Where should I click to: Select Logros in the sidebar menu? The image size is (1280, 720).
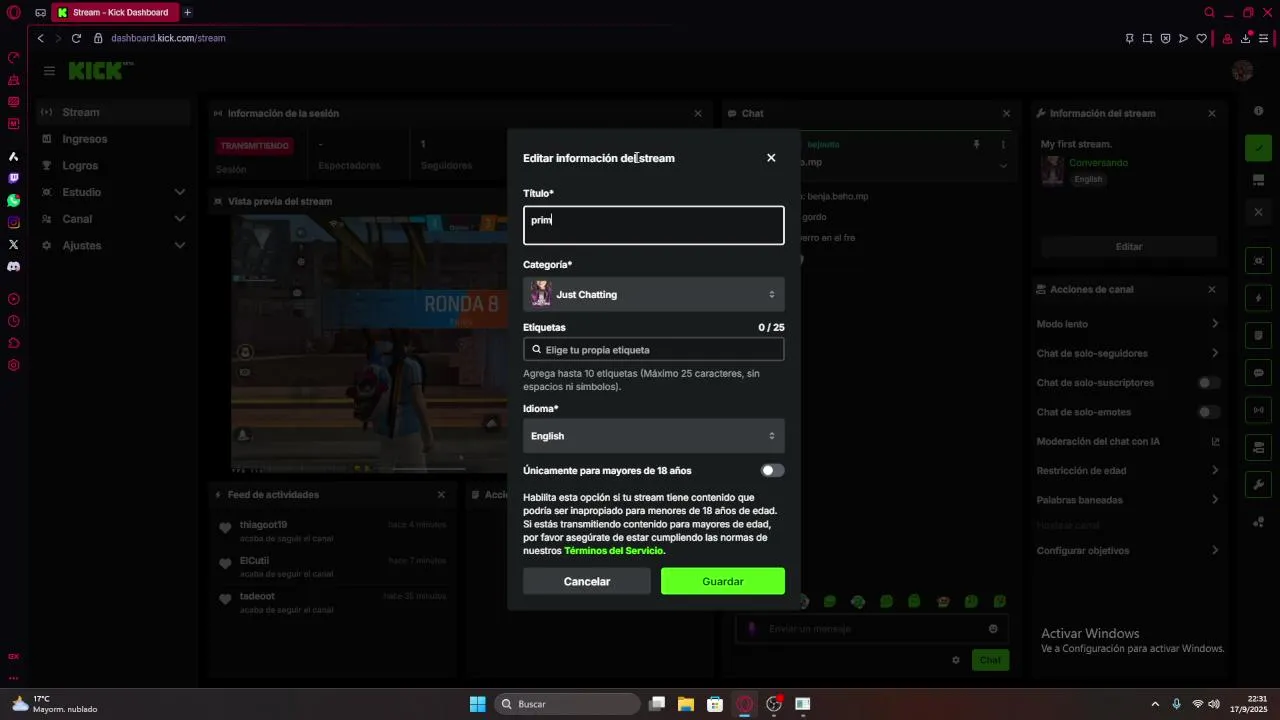113,165
